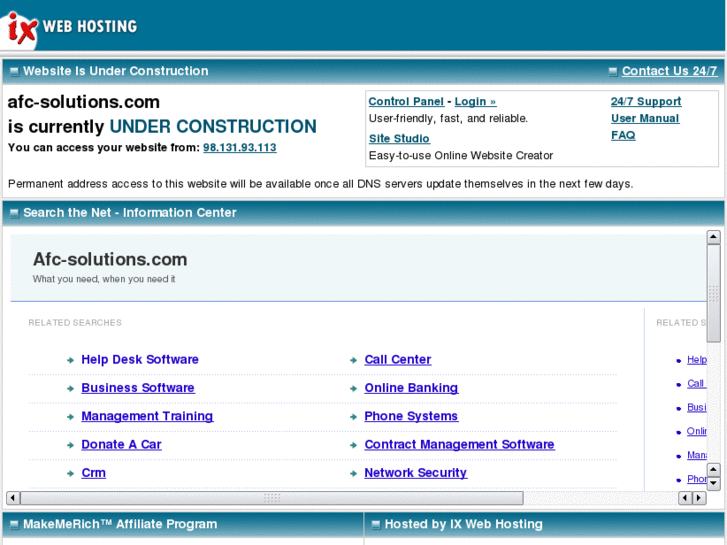
Task: Click icon beside Hosted by IX Web Hosting
Action: 376,525
